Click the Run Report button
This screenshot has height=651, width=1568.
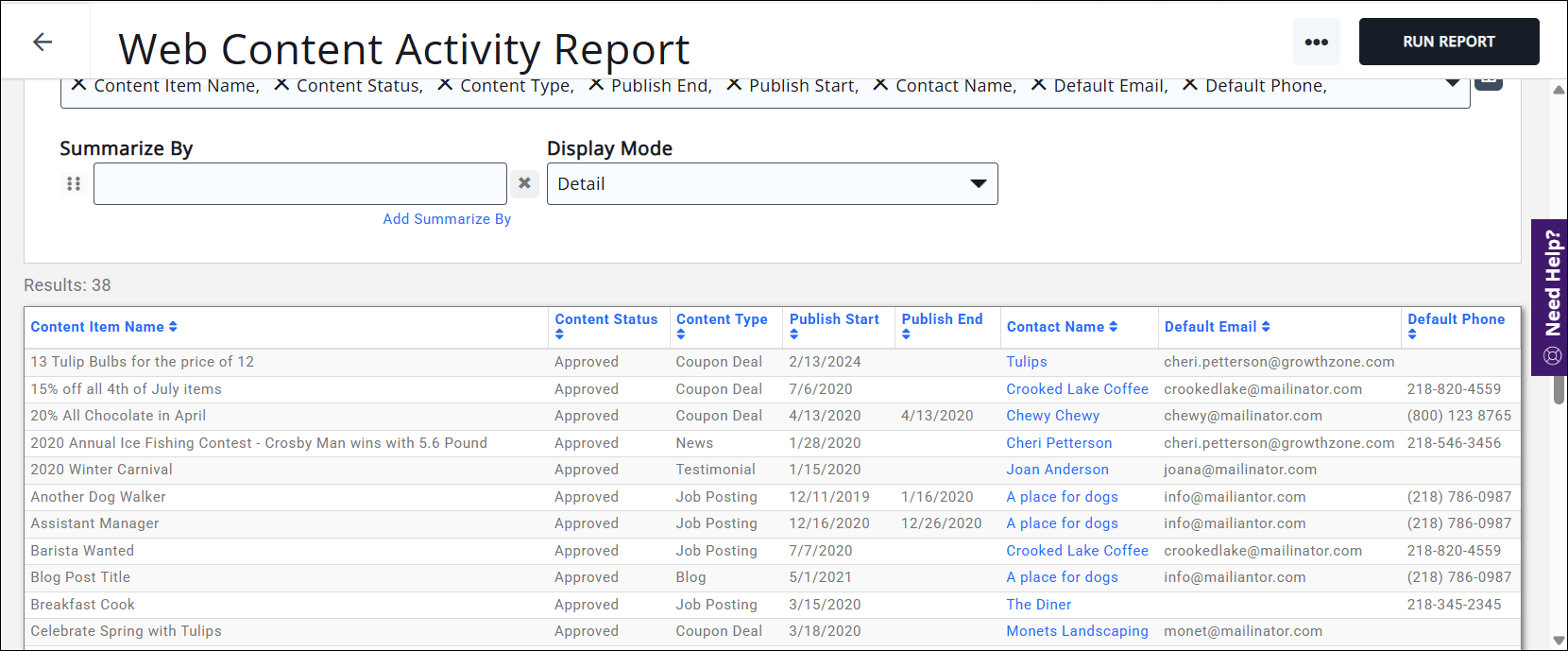[1448, 42]
